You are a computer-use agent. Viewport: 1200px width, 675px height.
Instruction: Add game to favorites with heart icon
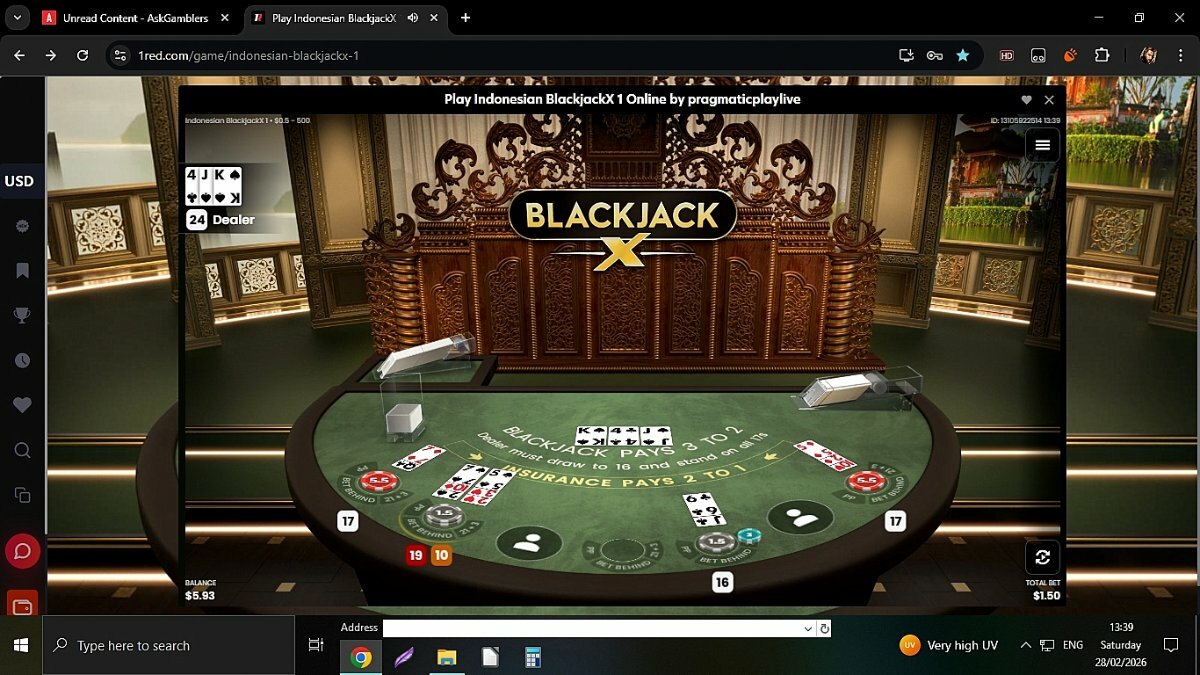(1026, 100)
